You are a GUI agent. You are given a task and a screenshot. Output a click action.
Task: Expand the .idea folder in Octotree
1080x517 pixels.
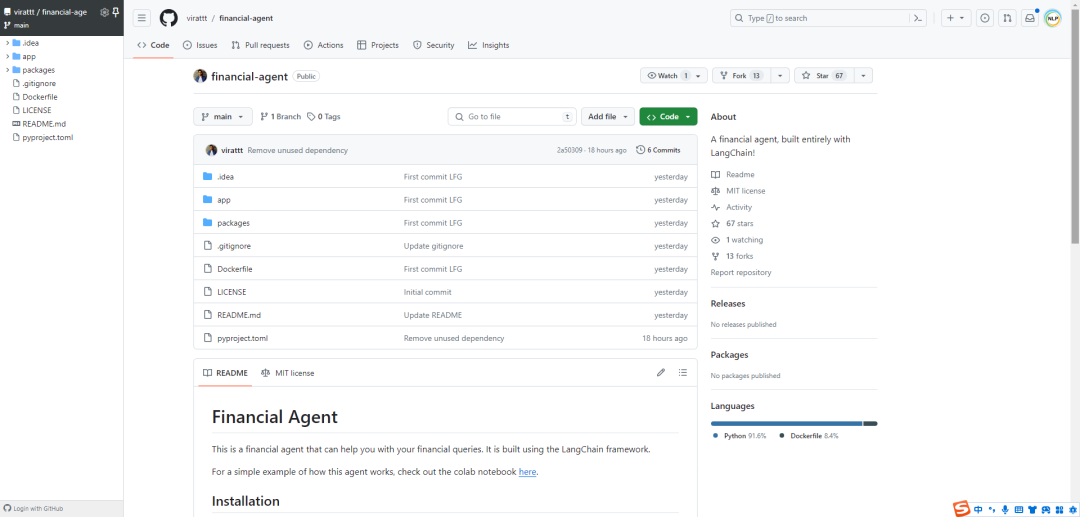[7, 43]
